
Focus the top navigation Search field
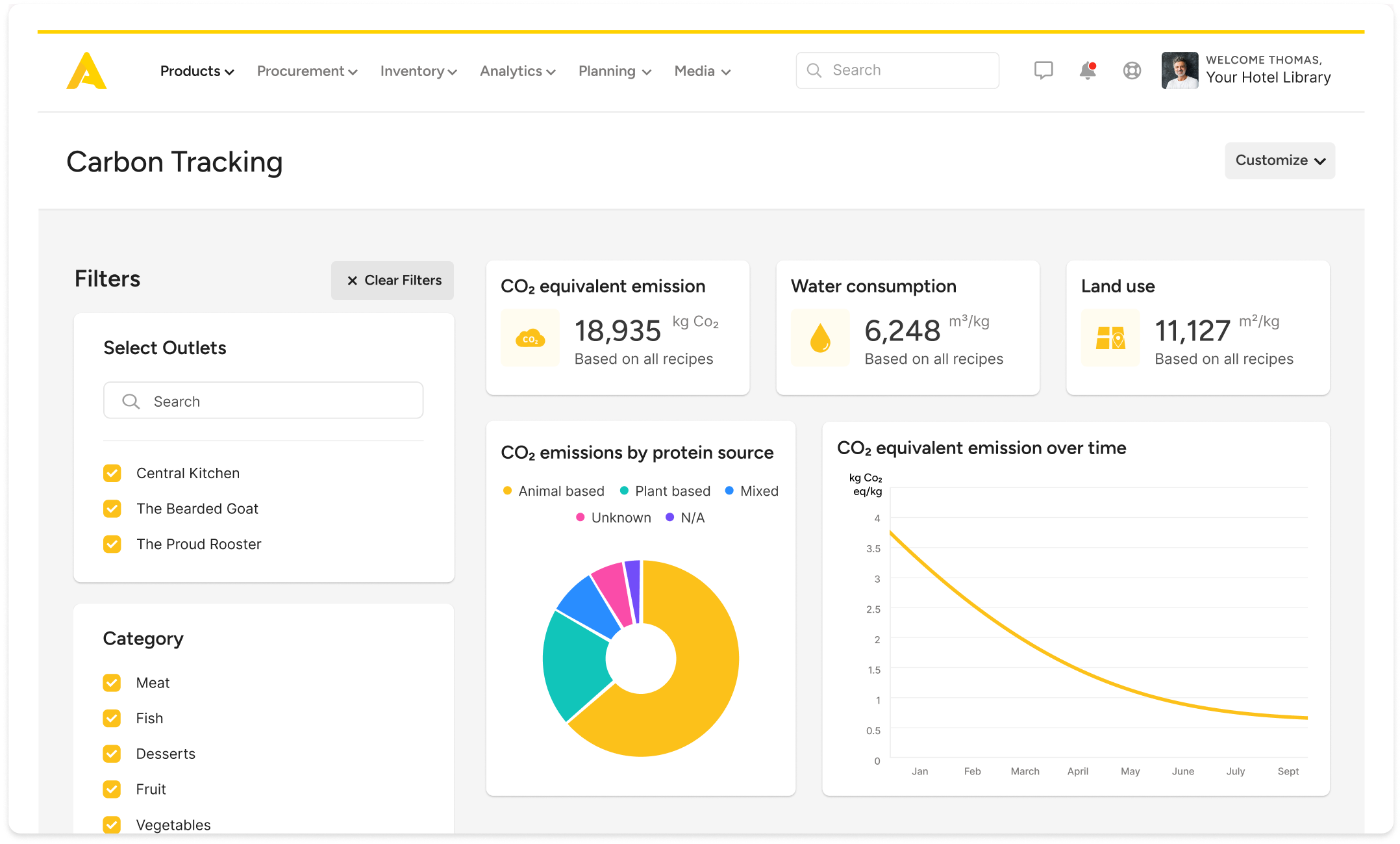coord(897,70)
